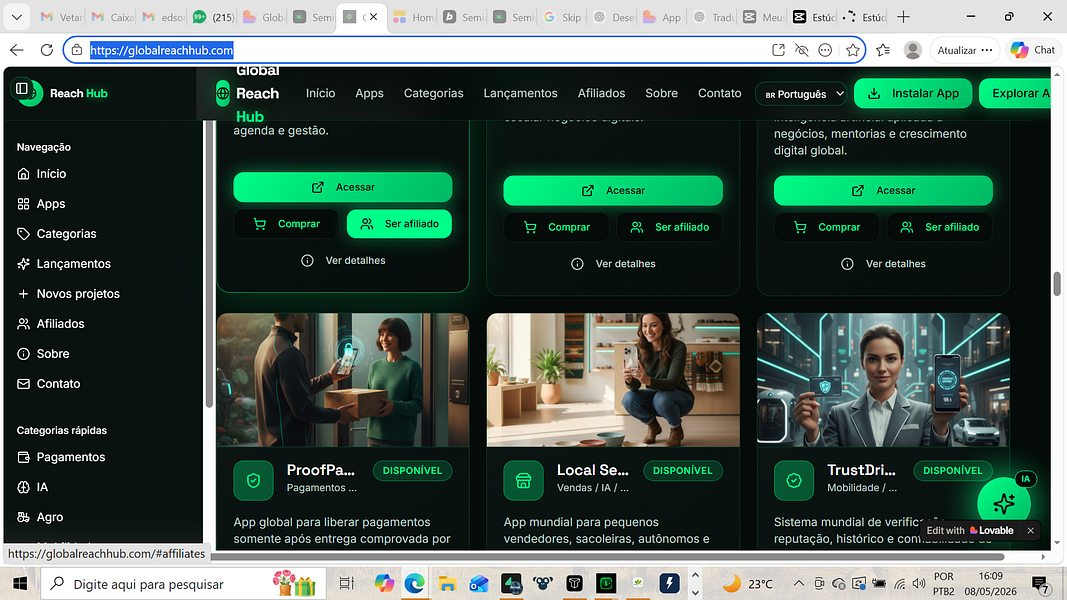This screenshot has height=600, width=1067.
Task: Click Lançamentos in the top navigation bar
Action: [x=521, y=93]
